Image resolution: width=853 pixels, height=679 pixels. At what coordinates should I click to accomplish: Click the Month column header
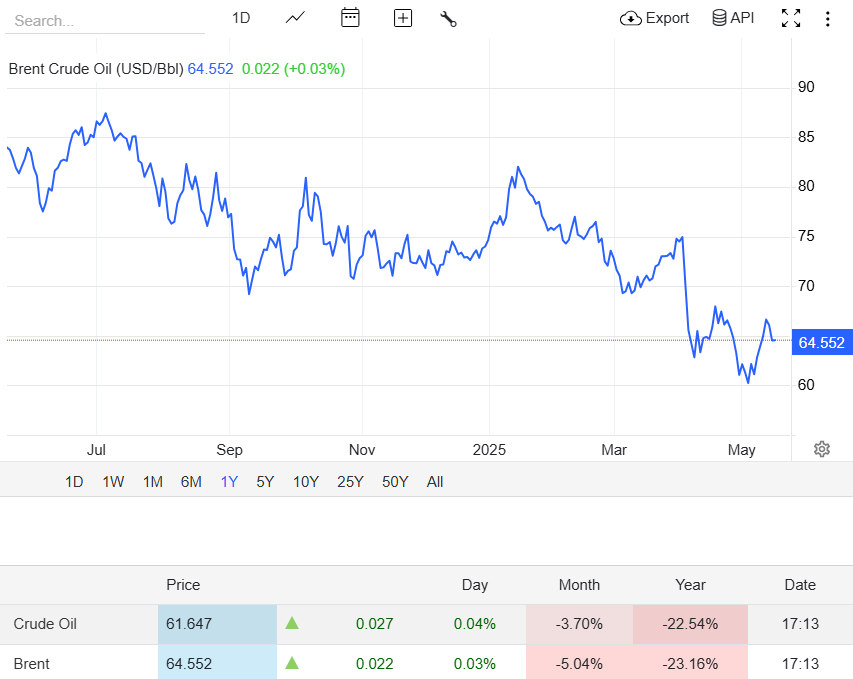coord(579,585)
